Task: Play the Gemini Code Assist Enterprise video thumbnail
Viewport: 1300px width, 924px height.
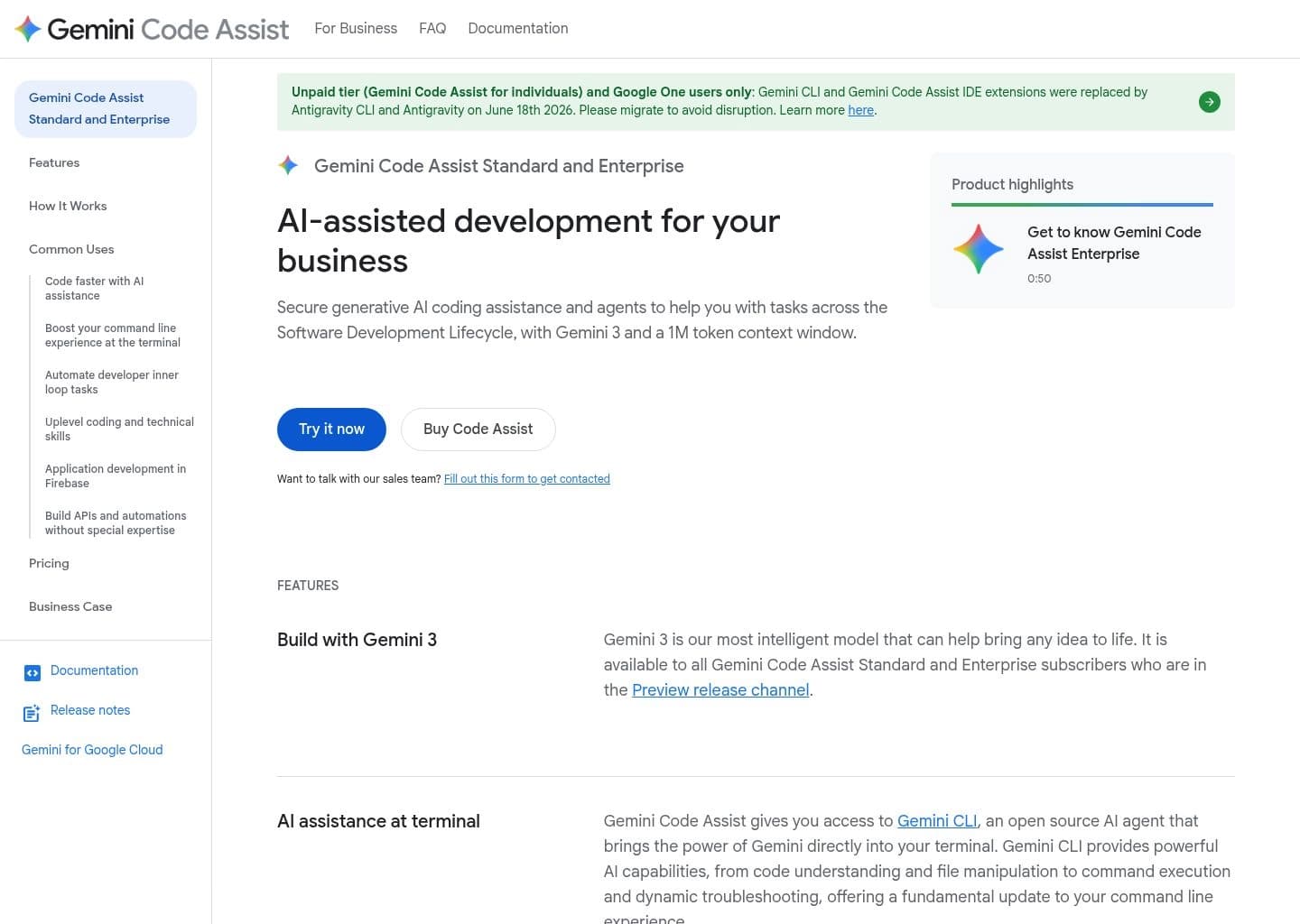Action: click(979, 248)
